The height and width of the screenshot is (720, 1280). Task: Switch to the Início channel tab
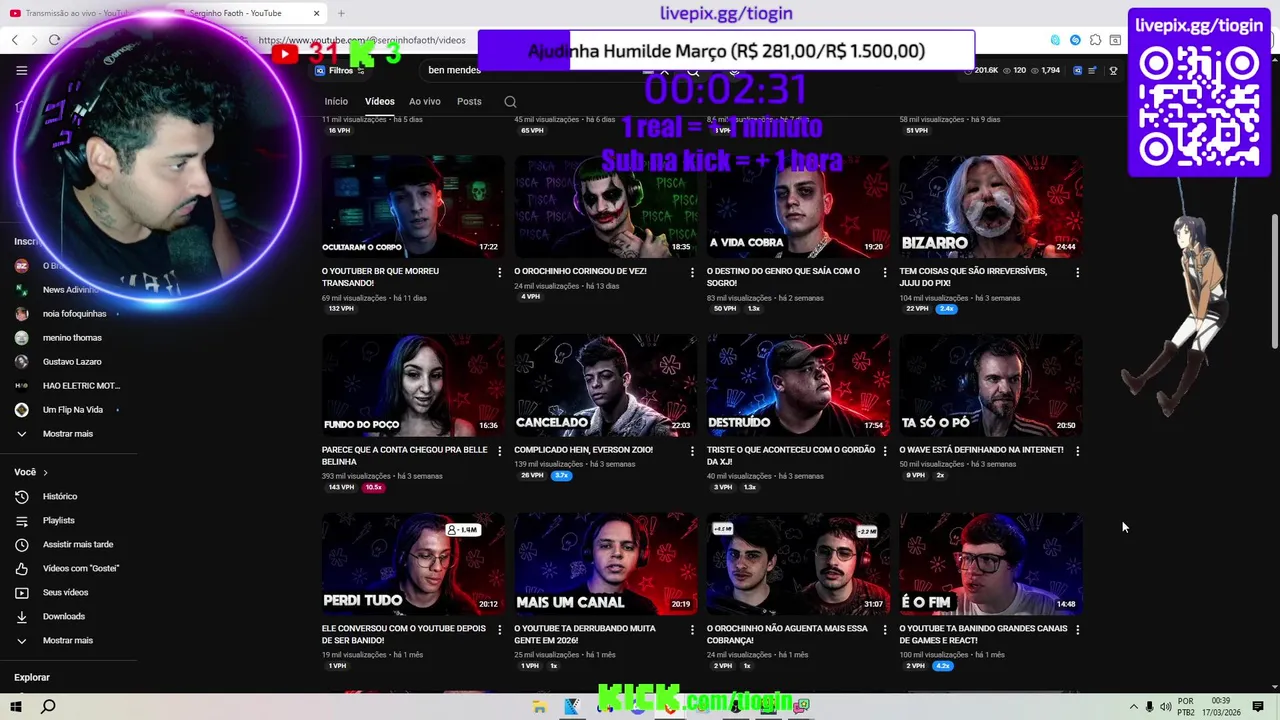[x=336, y=102]
